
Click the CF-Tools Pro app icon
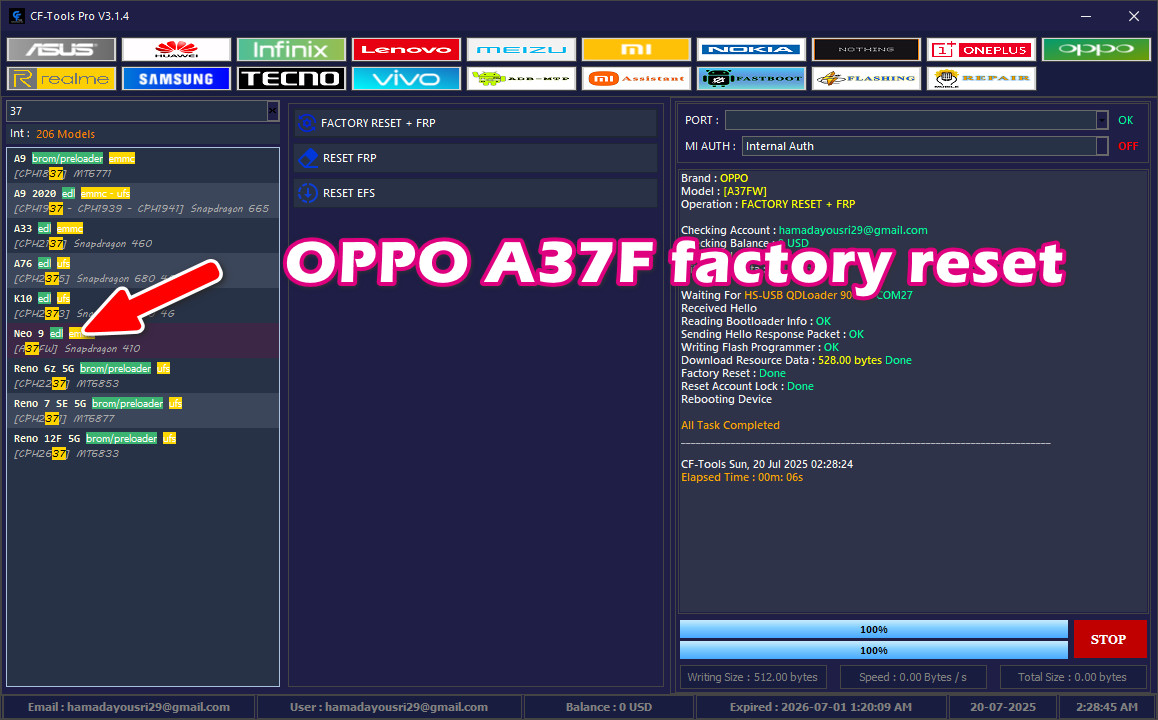[16, 16]
